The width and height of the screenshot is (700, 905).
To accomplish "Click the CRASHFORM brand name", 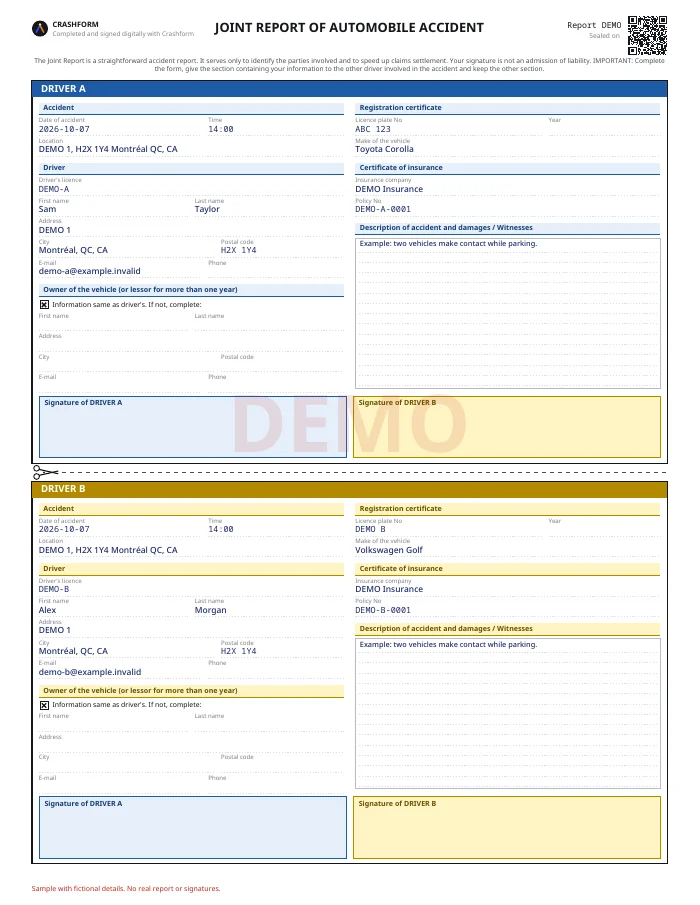I will [x=76, y=24].
